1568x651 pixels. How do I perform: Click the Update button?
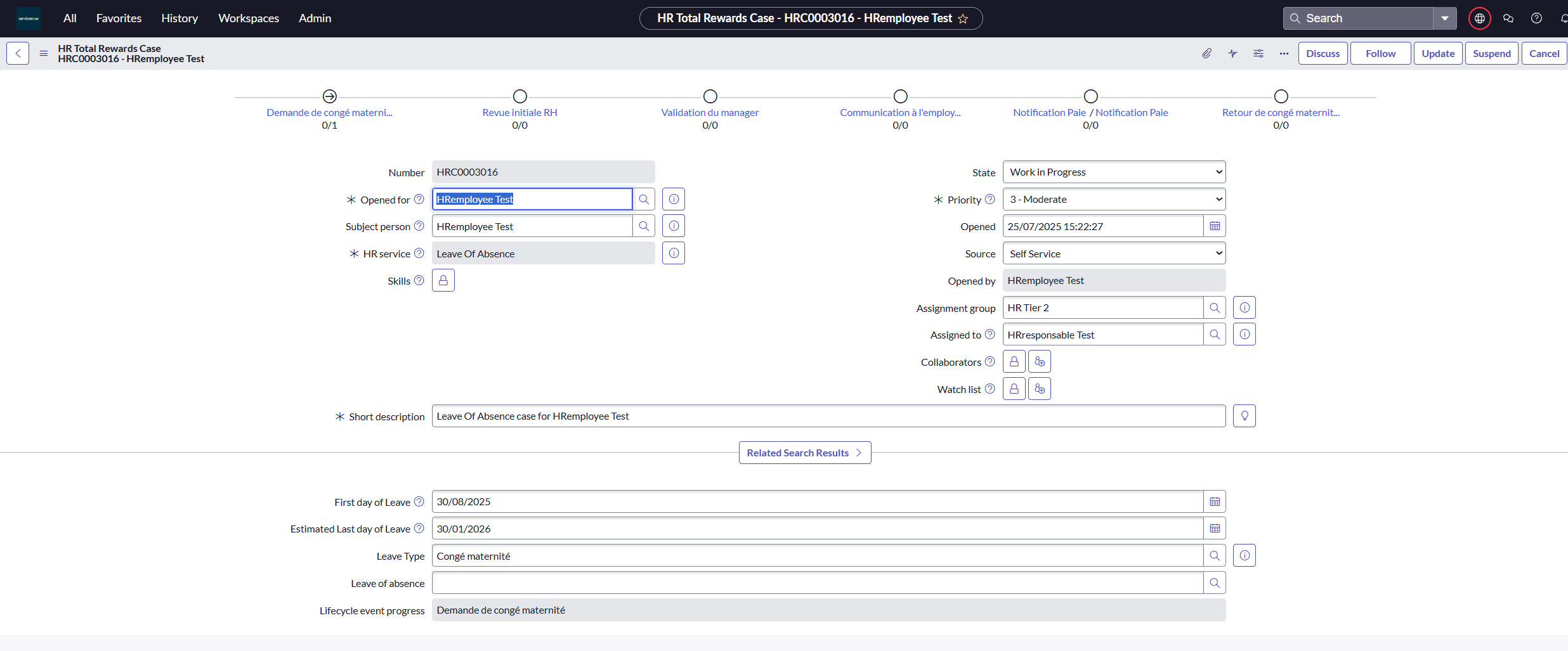(x=1438, y=53)
